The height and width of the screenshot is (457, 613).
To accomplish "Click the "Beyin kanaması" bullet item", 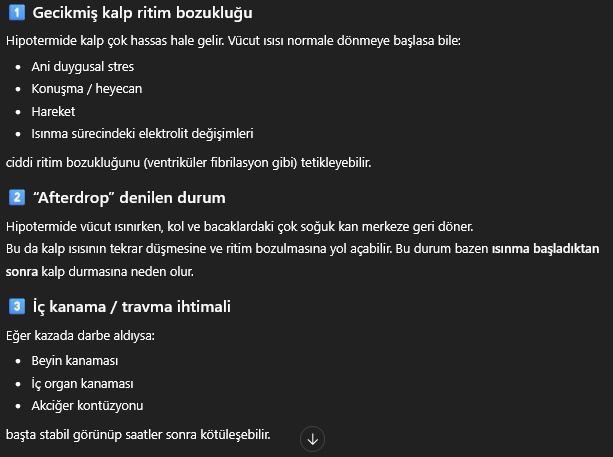I will (72, 361).
